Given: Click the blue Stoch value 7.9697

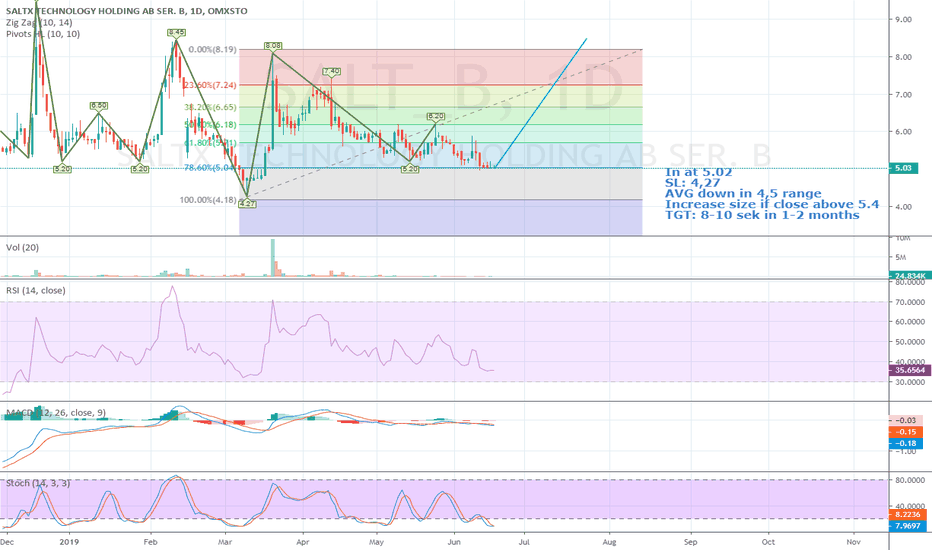Looking at the screenshot, I should click(x=906, y=526).
